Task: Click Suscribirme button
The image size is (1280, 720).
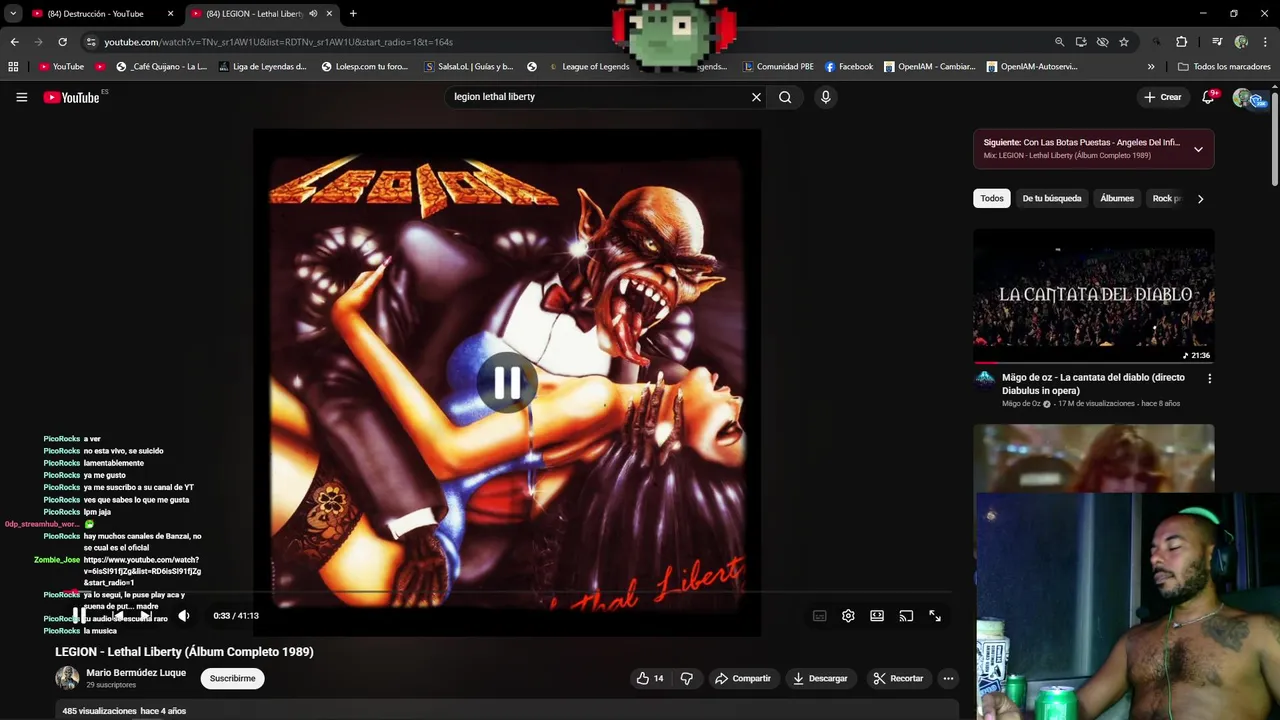Action: tap(232, 678)
